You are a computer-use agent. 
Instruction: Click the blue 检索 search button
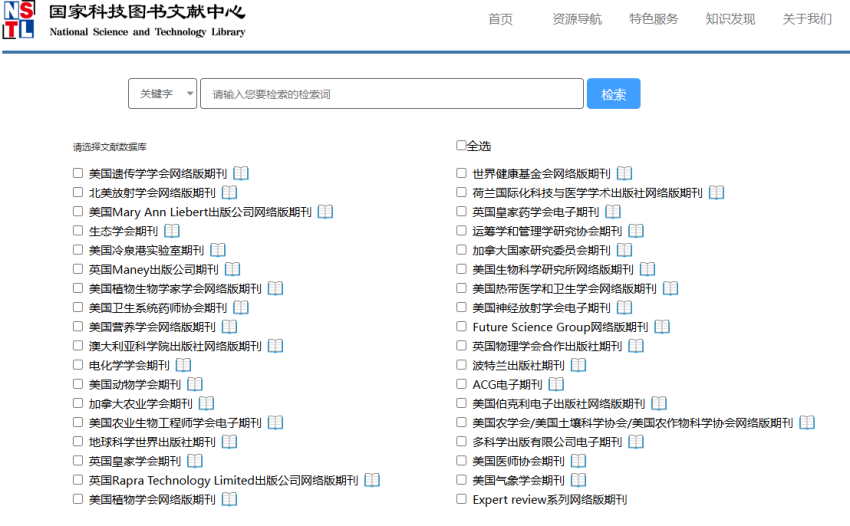(614, 94)
